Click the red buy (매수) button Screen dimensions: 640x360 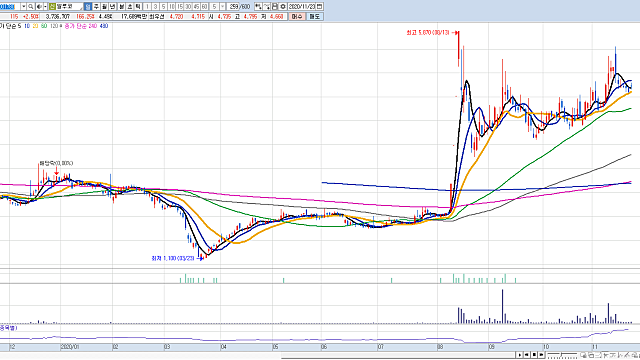[297, 16]
